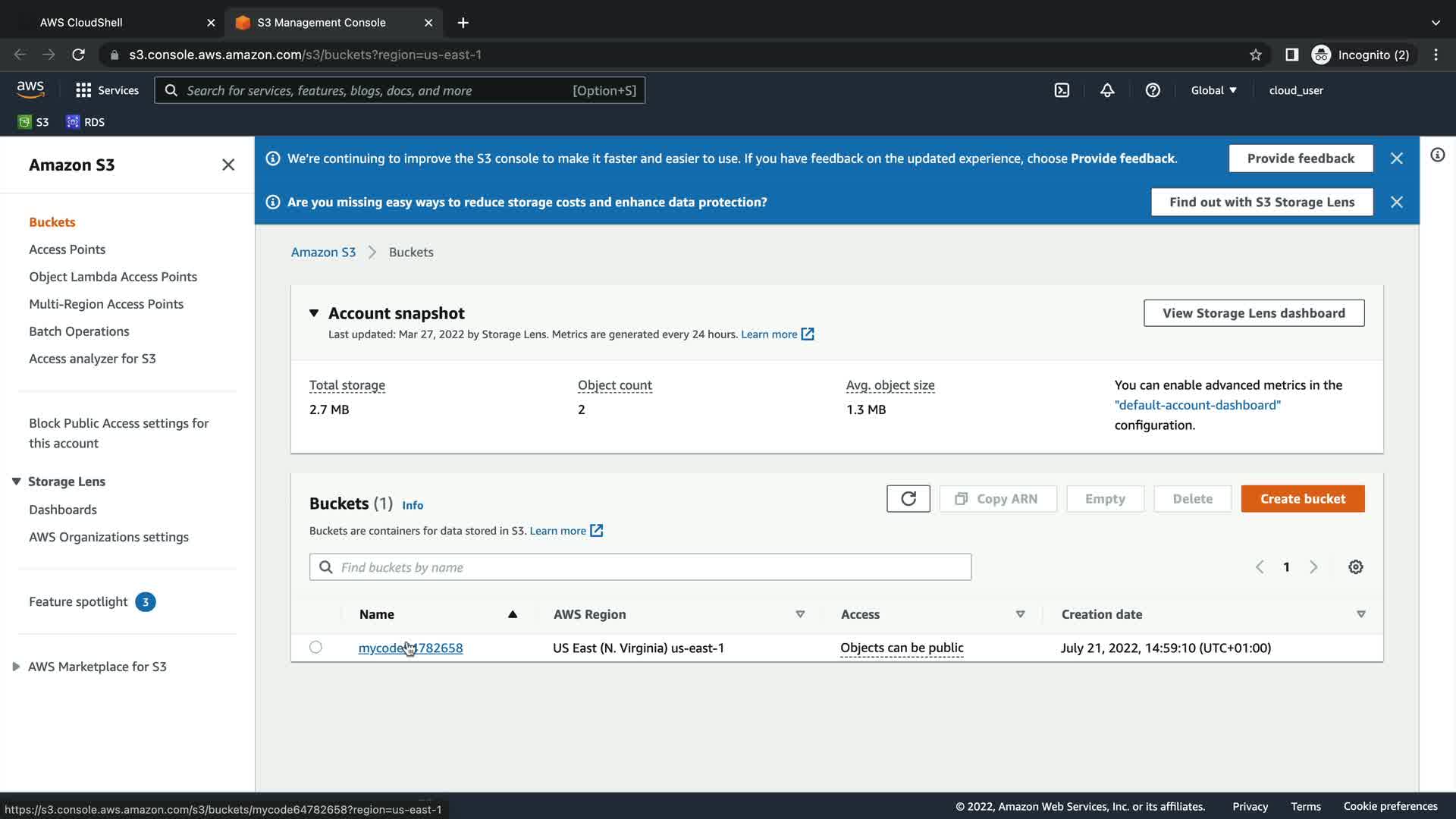Viewport: 1456px width, 819px height.
Task: Switch to the AWS CloudShell browser tab
Action: click(x=81, y=23)
